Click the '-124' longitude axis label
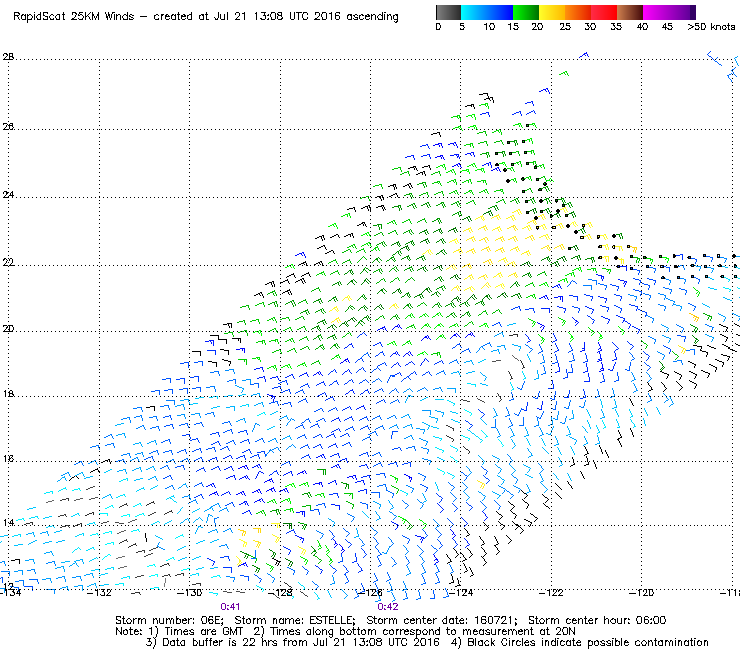This screenshot has height=650, width=740. [x=461, y=592]
